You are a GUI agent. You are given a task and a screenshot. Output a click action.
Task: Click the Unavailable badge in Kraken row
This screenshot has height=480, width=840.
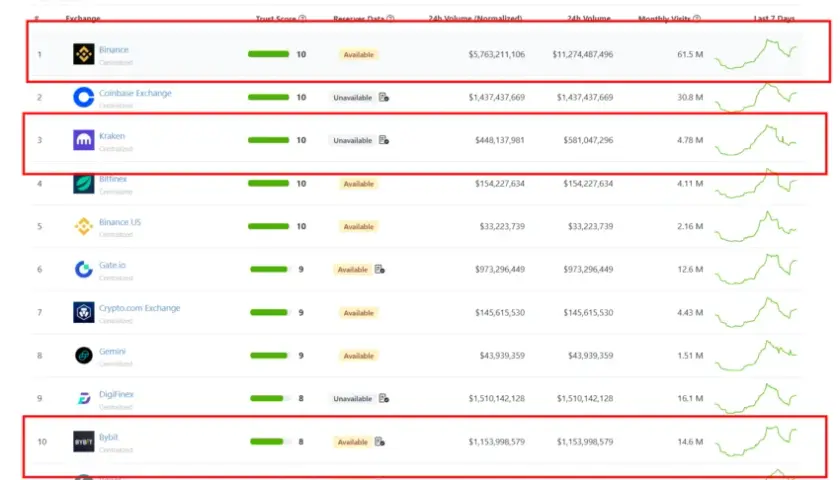point(352,140)
